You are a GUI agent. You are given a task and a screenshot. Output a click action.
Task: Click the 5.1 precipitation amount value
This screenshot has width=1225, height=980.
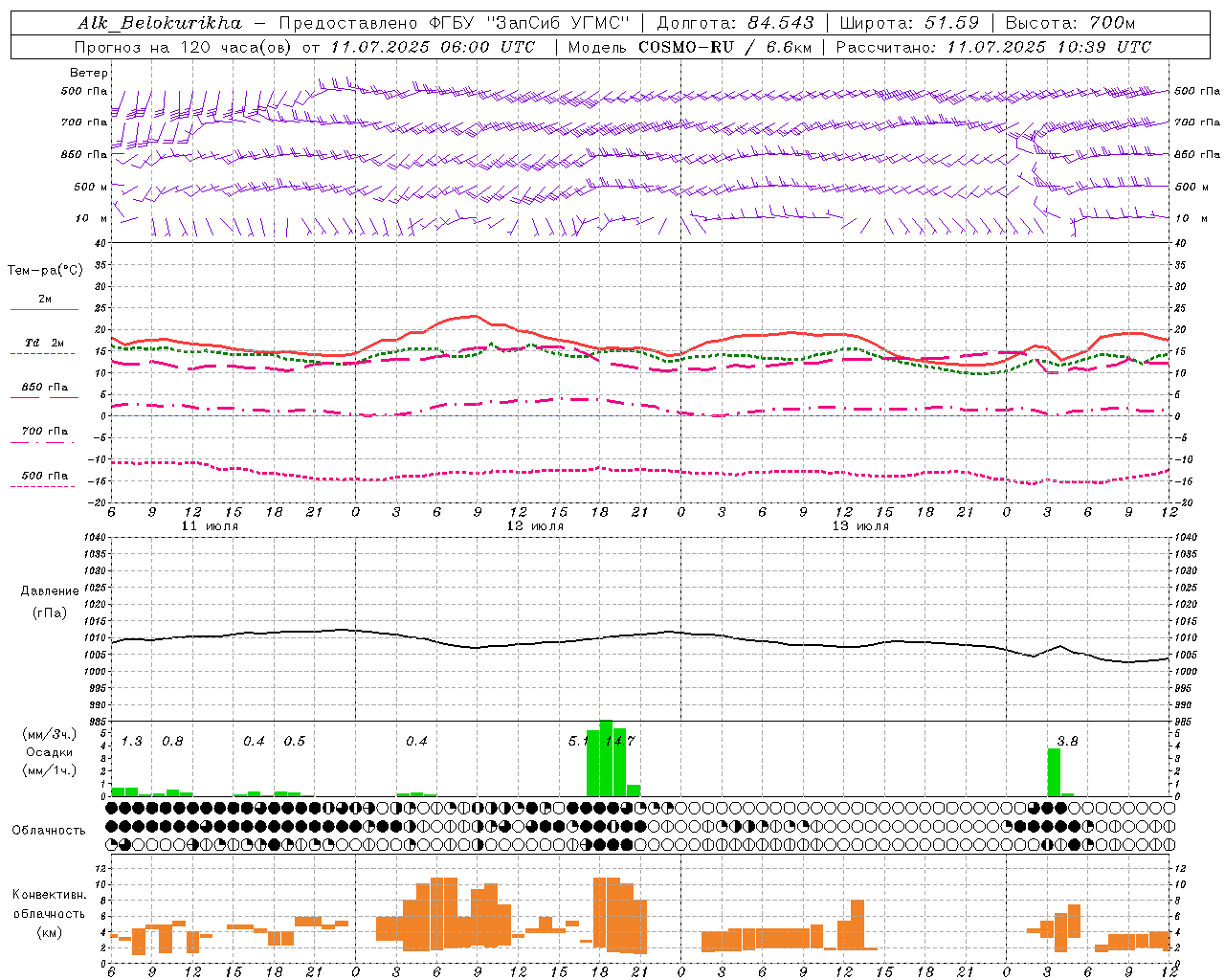point(578,741)
